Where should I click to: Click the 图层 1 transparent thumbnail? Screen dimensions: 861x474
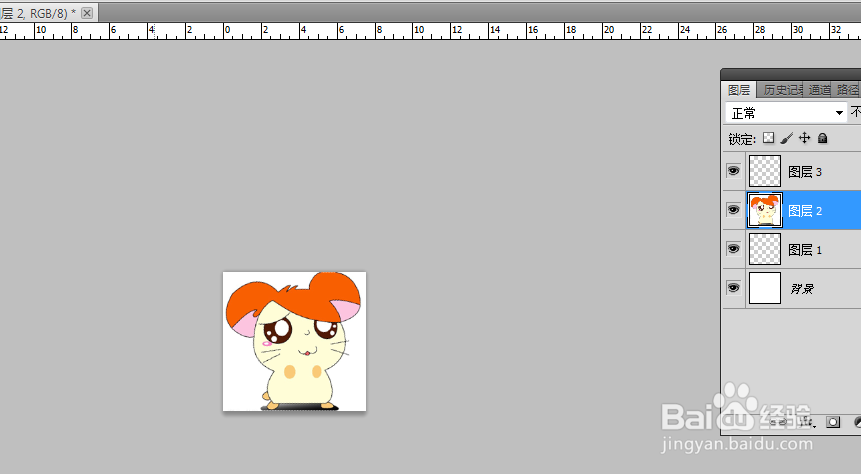[x=764, y=249]
